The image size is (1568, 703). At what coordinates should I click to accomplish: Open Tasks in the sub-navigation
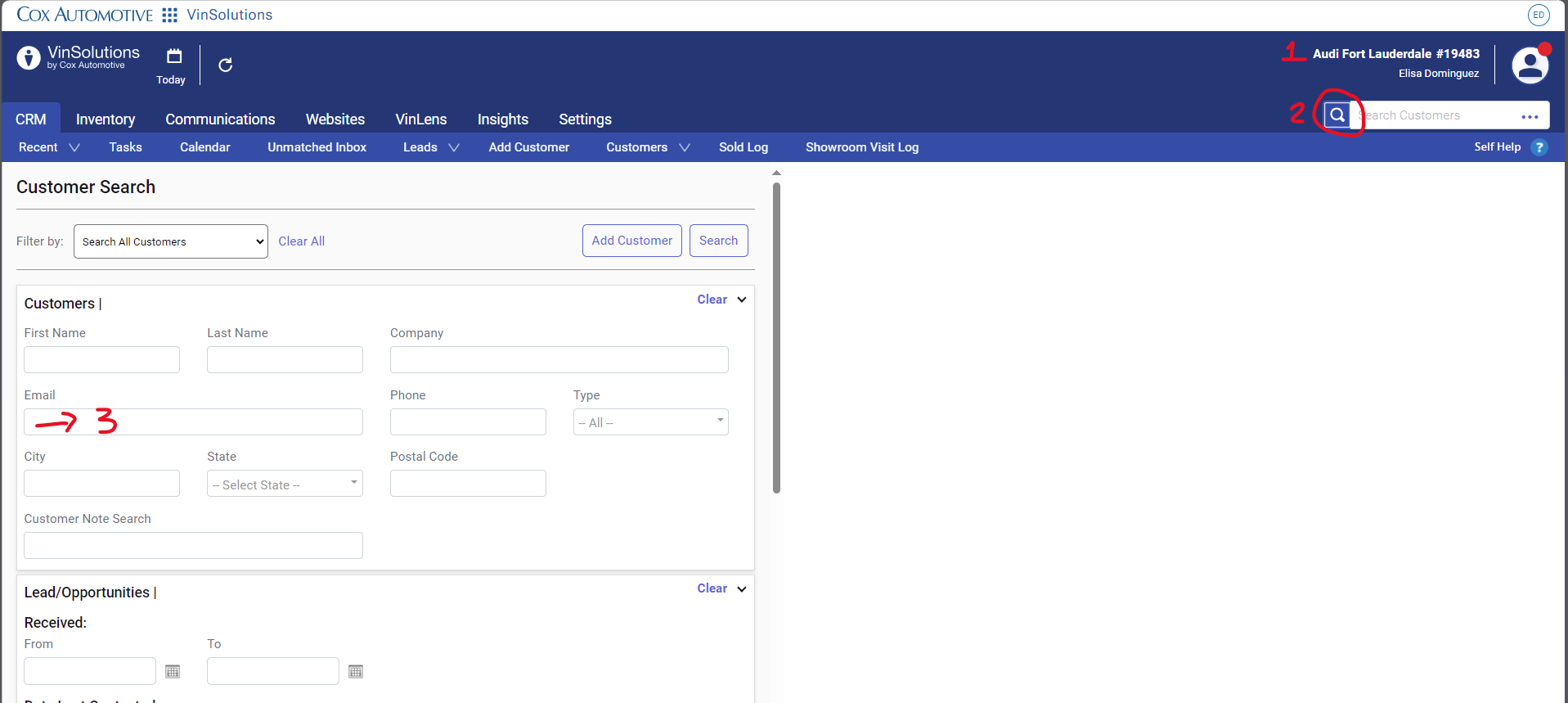click(x=125, y=147)
